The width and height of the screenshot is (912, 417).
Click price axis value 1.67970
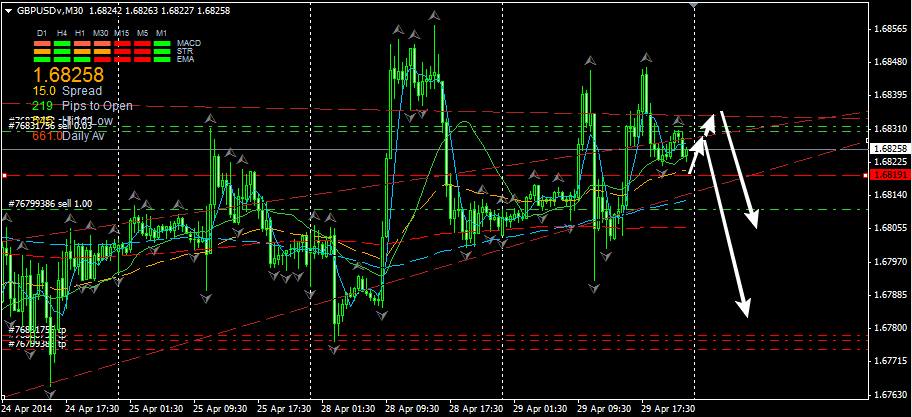click(890, 262)
